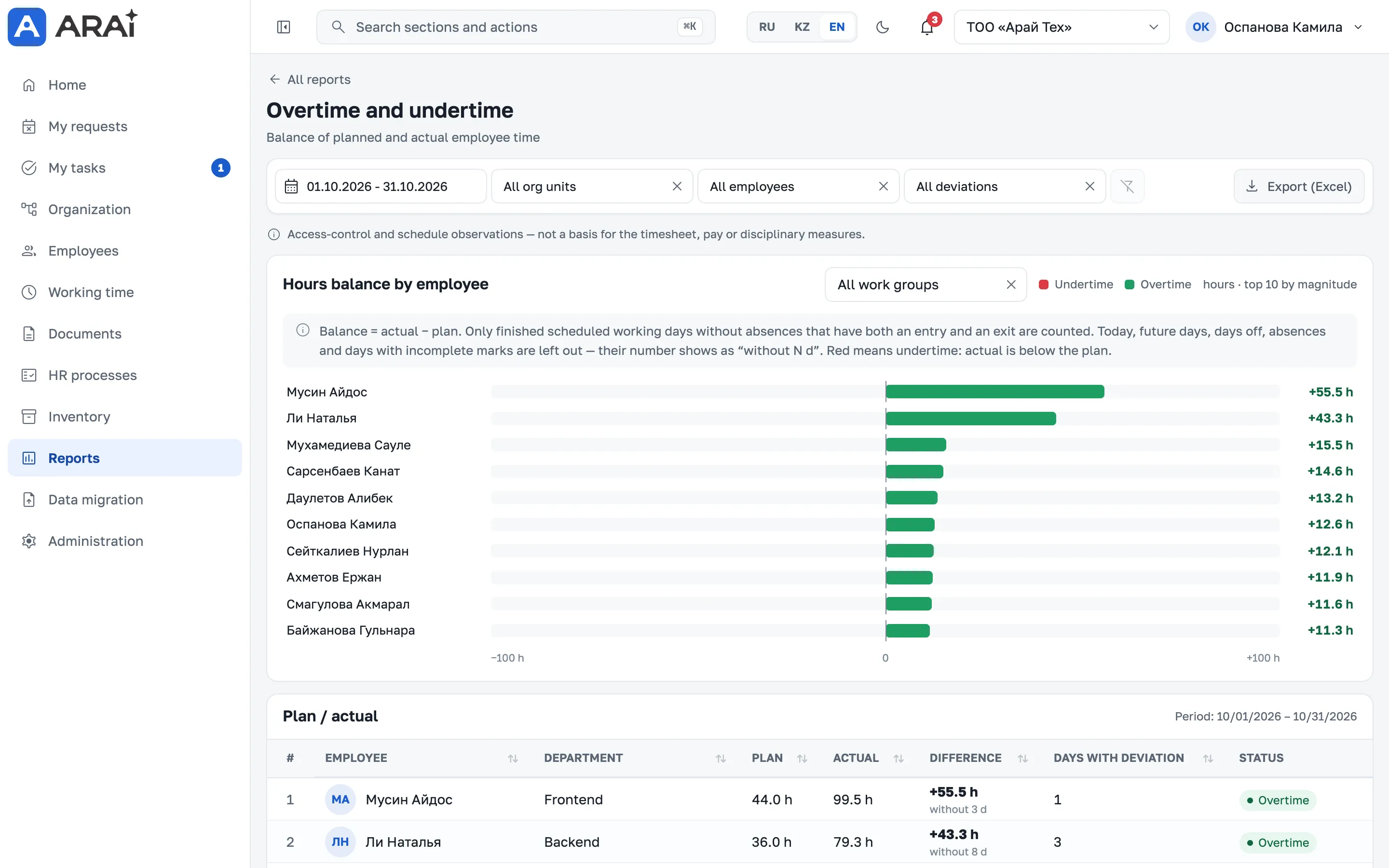Open the date range calendar picker

coord(381,187)
